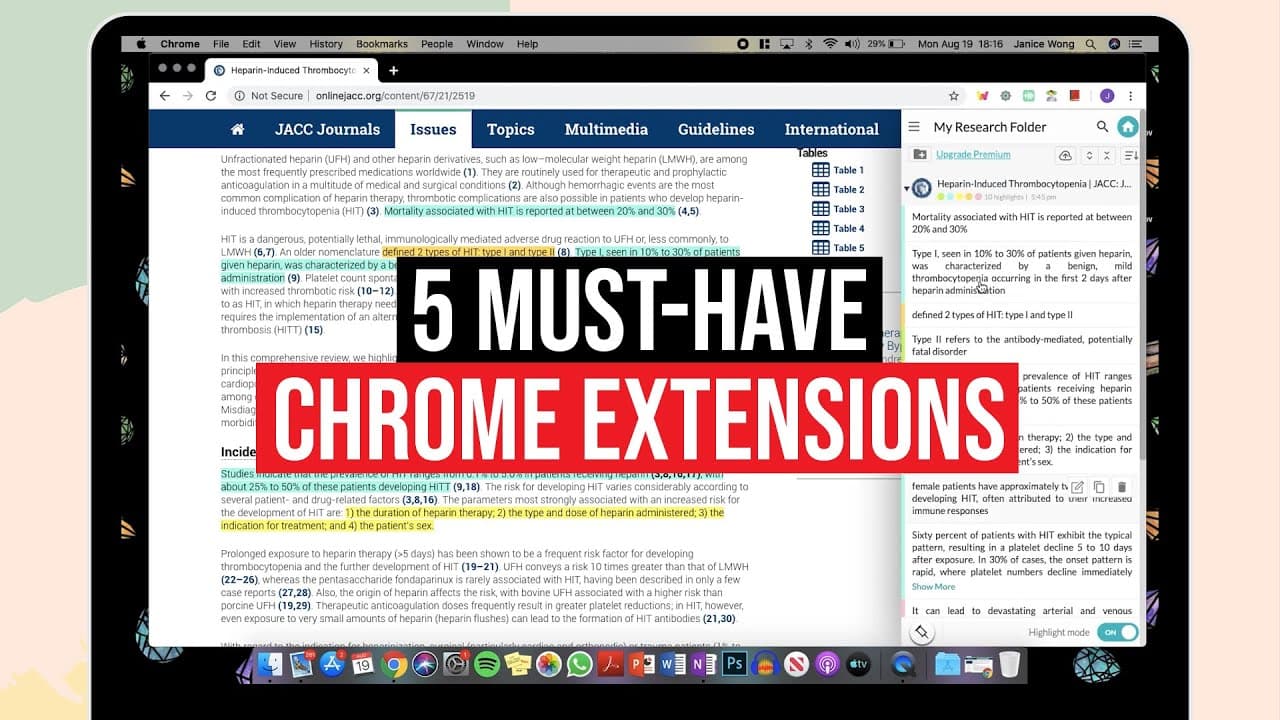1280x720 pixels.
Task: Open the File menu
Action: pos(221,44)
